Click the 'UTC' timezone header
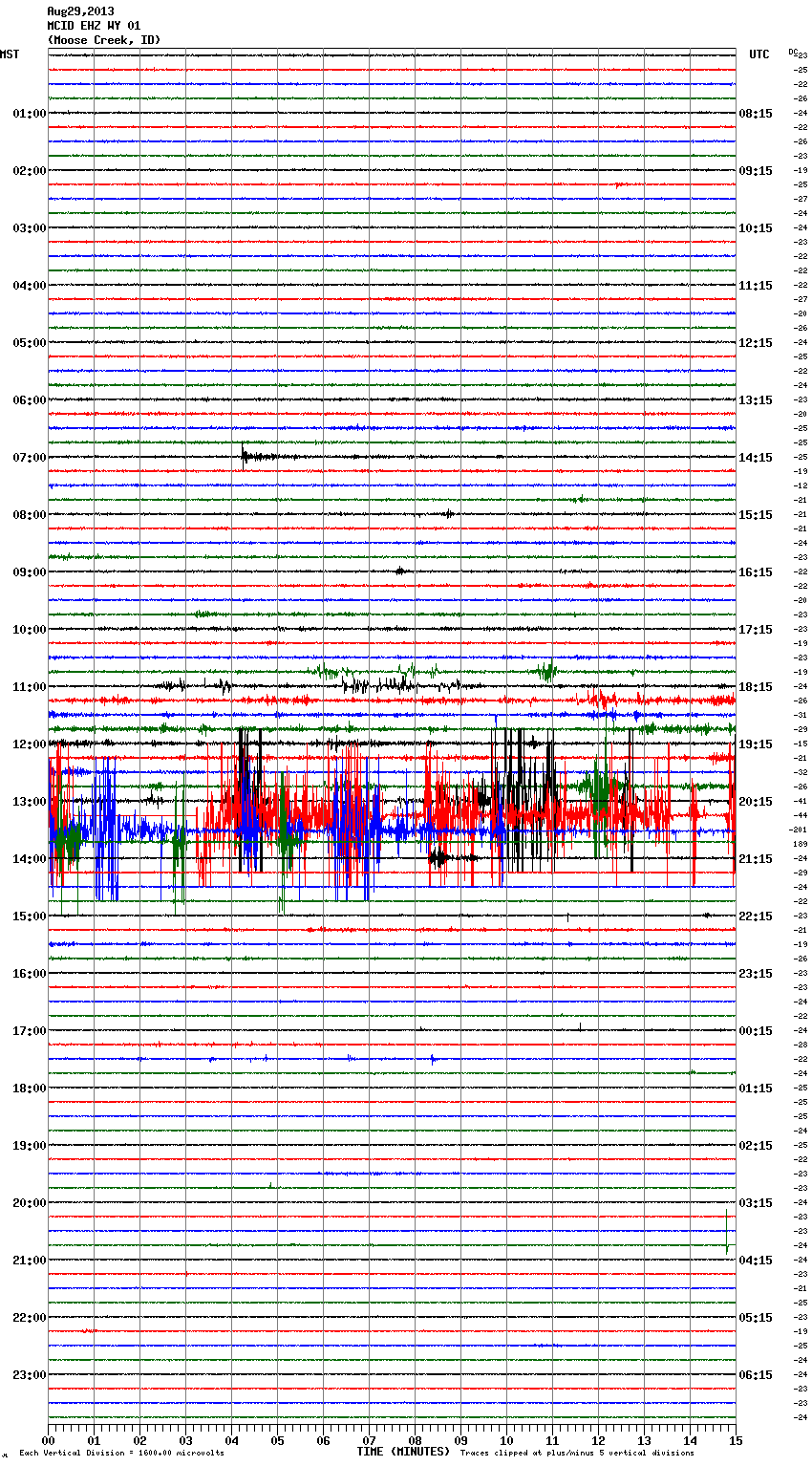This screenshot has height=1466, width=812. [759, 54]
